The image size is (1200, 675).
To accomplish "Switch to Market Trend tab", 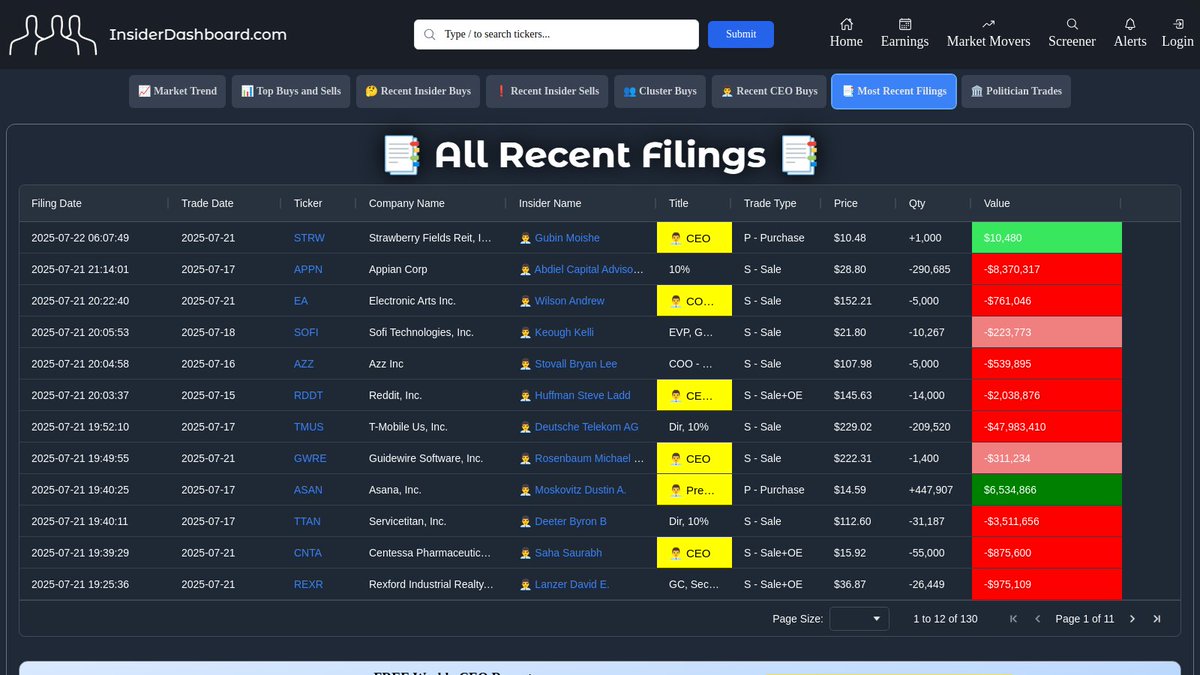I will coord(178,91).
